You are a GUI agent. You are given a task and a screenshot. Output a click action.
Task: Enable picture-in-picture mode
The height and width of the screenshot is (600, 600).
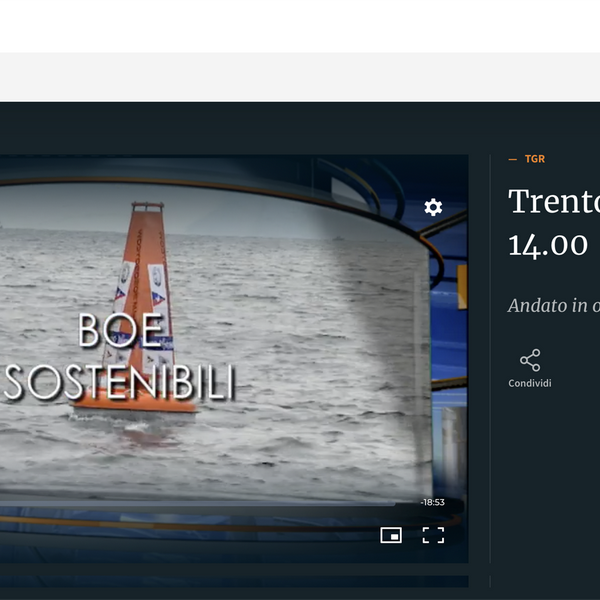(391, 535)
